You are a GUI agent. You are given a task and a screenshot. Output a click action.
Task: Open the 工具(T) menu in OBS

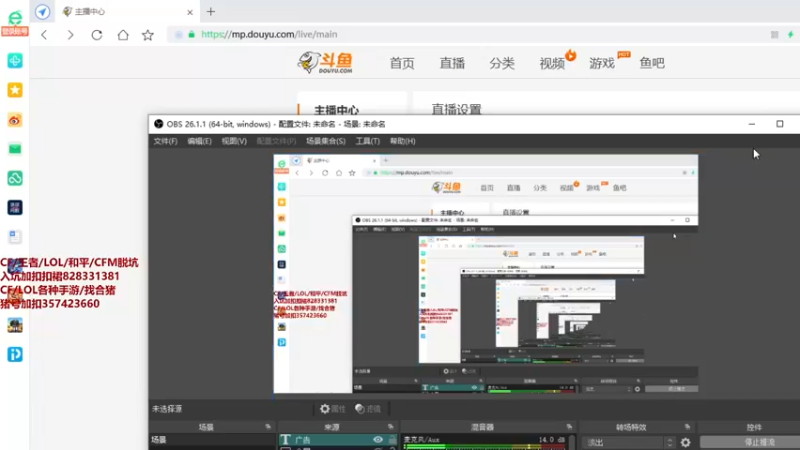[367, 141]
